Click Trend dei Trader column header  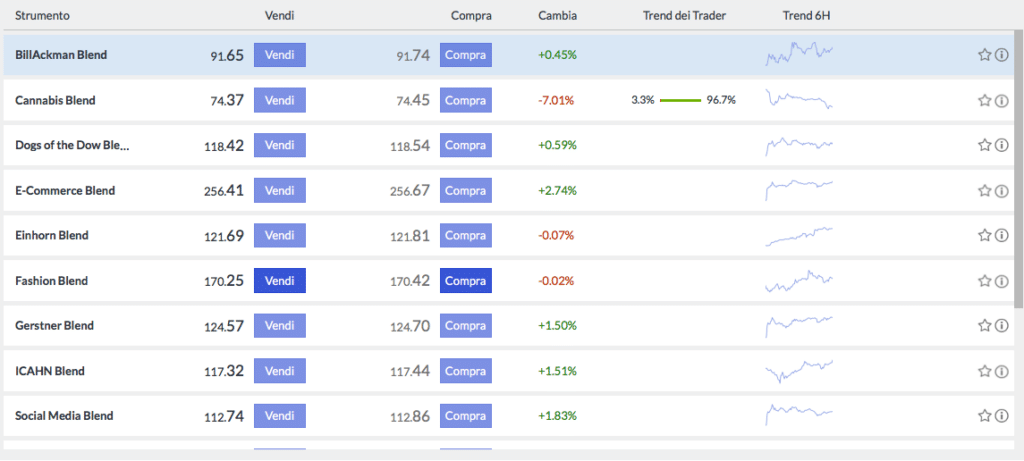(684, 14)
